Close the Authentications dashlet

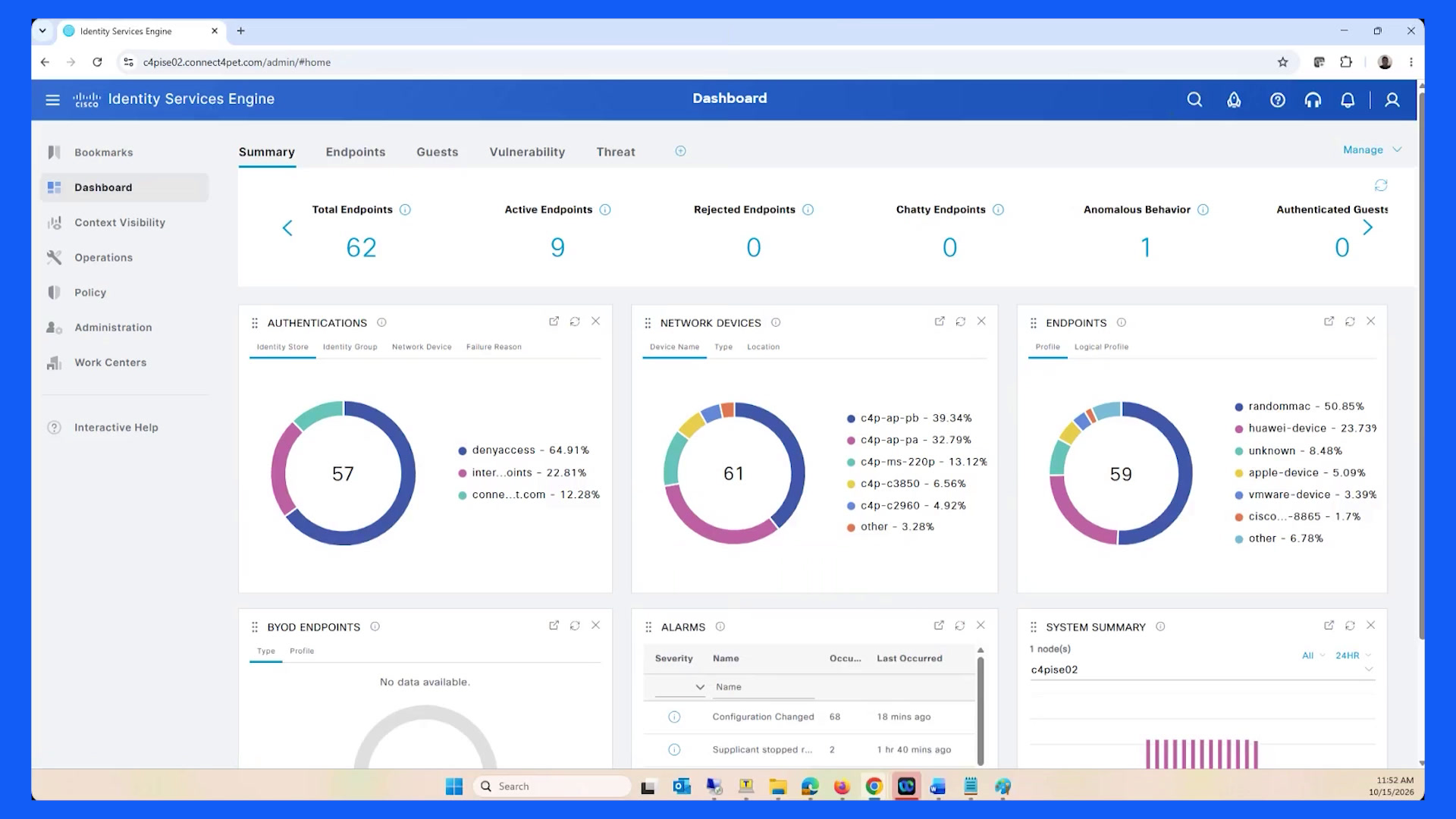click(x=596, y=322)
